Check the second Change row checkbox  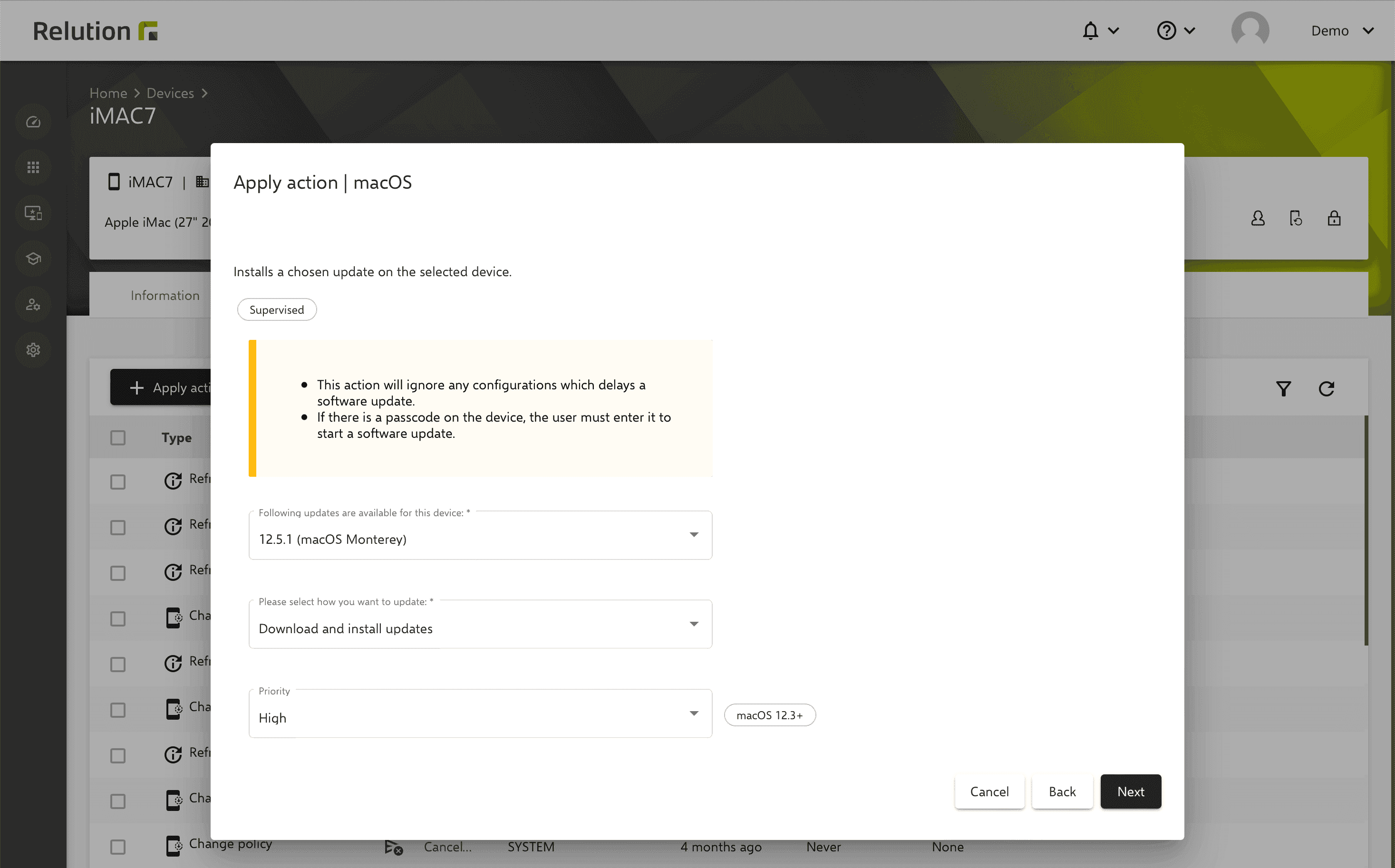[118, 710]
